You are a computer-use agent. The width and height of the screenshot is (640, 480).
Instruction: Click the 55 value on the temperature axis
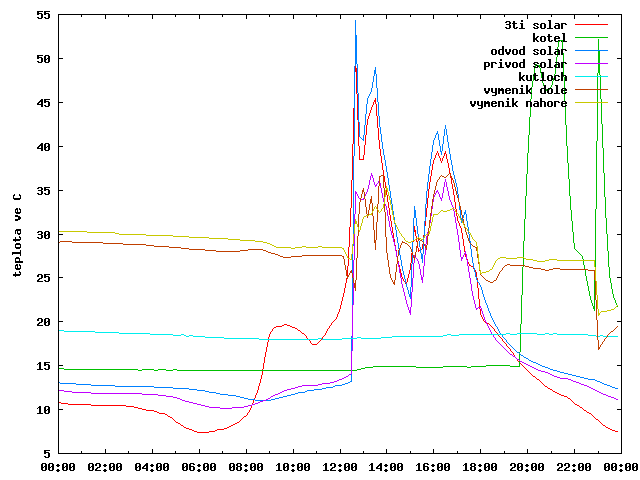pos(44,16)
